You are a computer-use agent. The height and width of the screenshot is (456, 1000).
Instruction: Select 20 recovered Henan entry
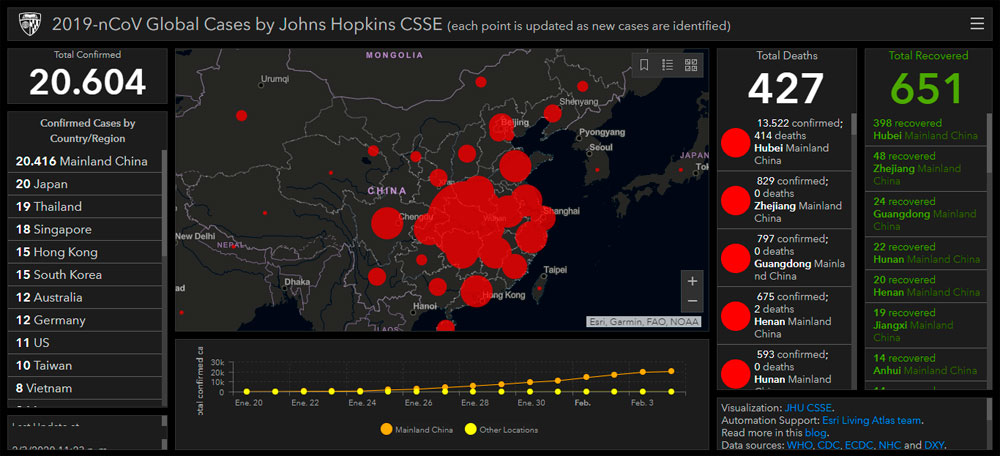(927, 286)
